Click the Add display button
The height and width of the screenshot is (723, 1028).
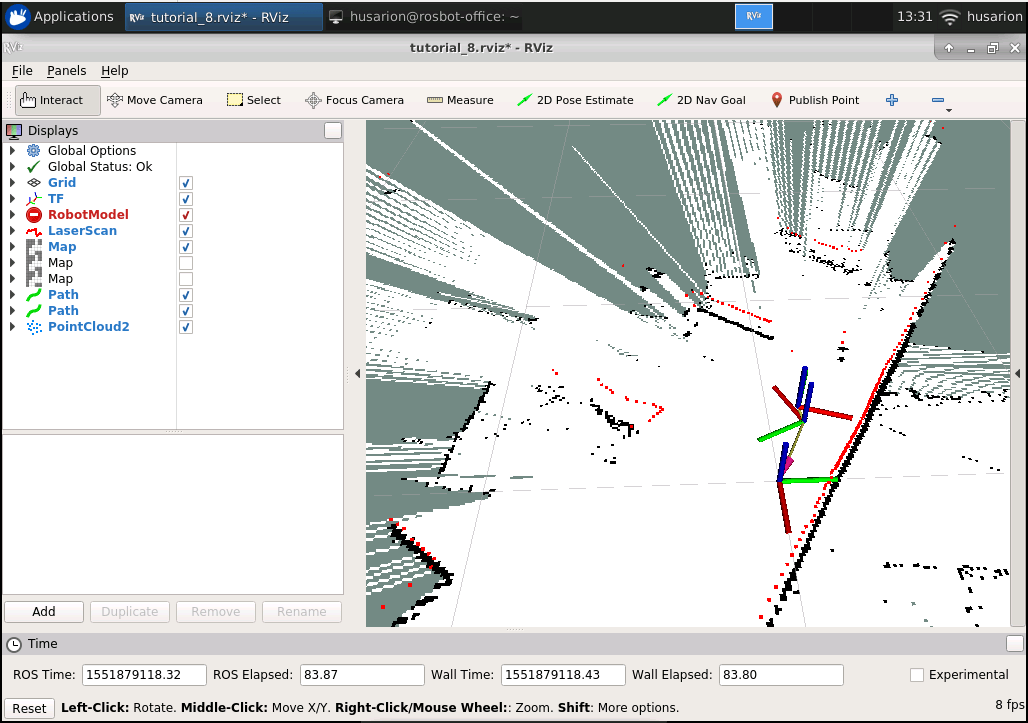[44, 612]
